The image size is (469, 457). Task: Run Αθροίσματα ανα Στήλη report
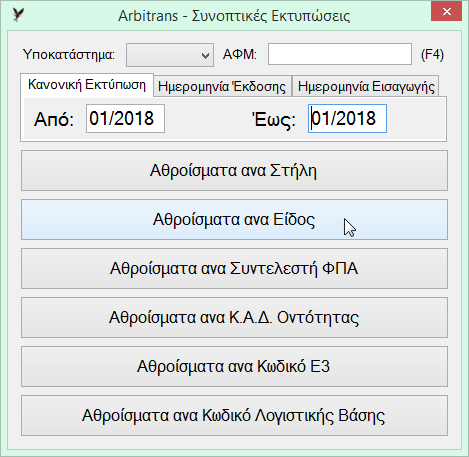click(x=234, y=171)
